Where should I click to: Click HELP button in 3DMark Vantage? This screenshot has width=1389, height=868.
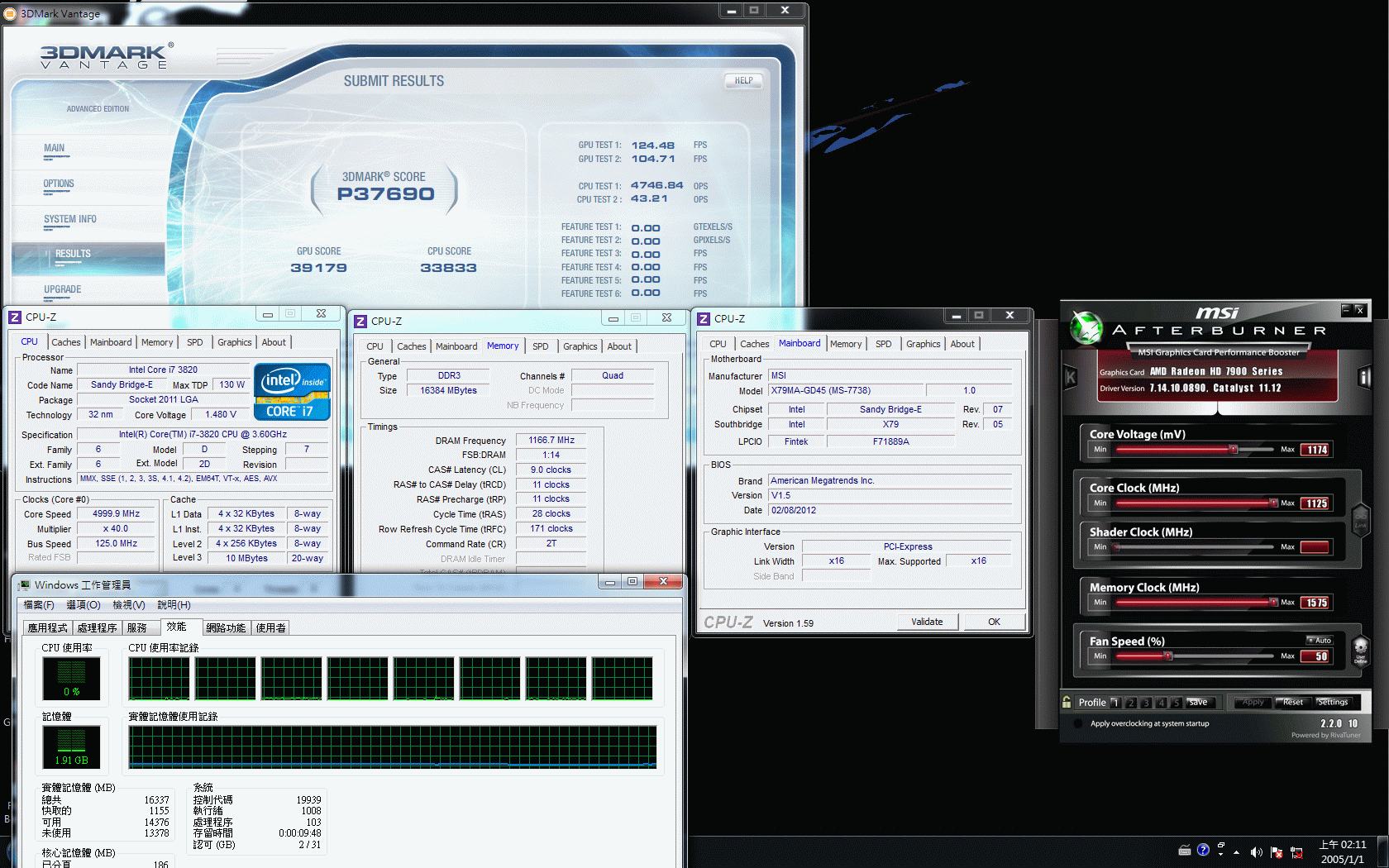tap(743, 81)
